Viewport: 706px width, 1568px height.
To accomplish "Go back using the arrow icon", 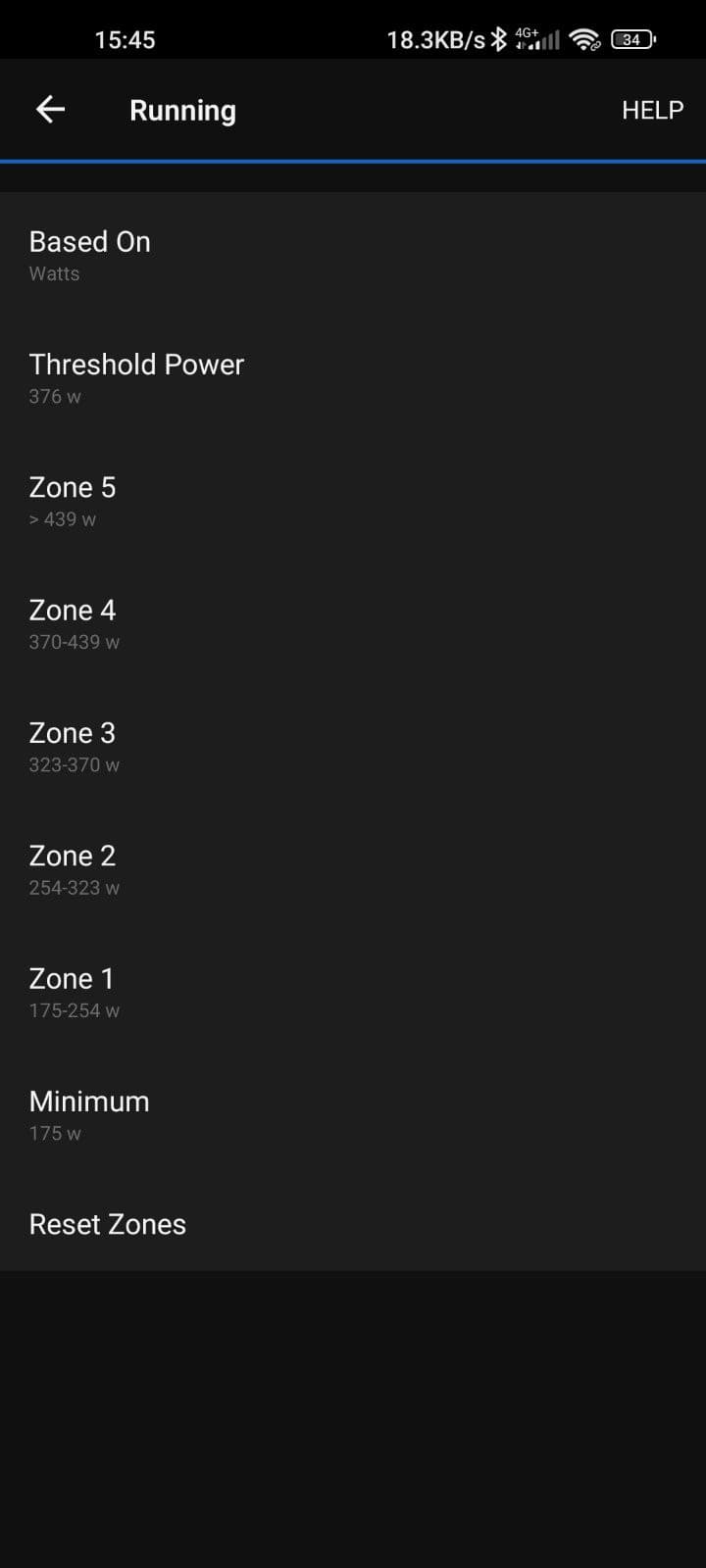I will (50, 110).
